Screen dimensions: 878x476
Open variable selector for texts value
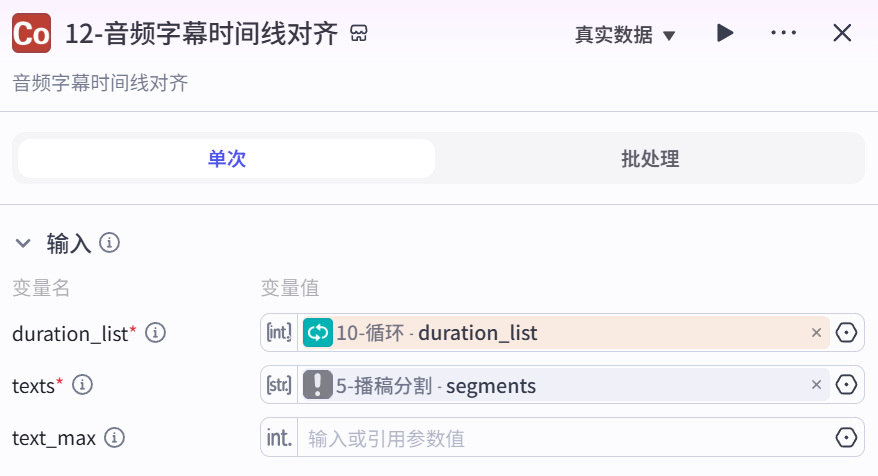coord(846,385)
